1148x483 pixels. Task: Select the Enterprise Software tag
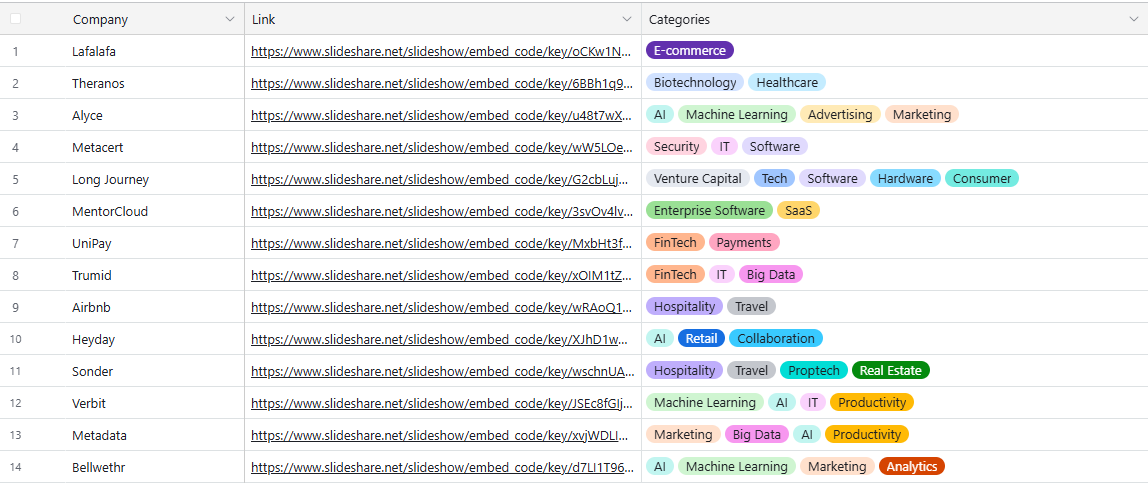coord(709,211)
